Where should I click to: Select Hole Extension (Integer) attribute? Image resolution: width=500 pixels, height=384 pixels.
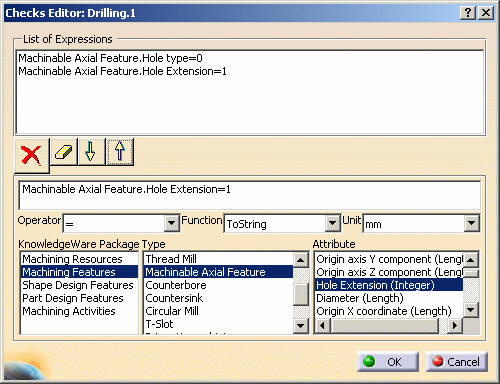389,285
